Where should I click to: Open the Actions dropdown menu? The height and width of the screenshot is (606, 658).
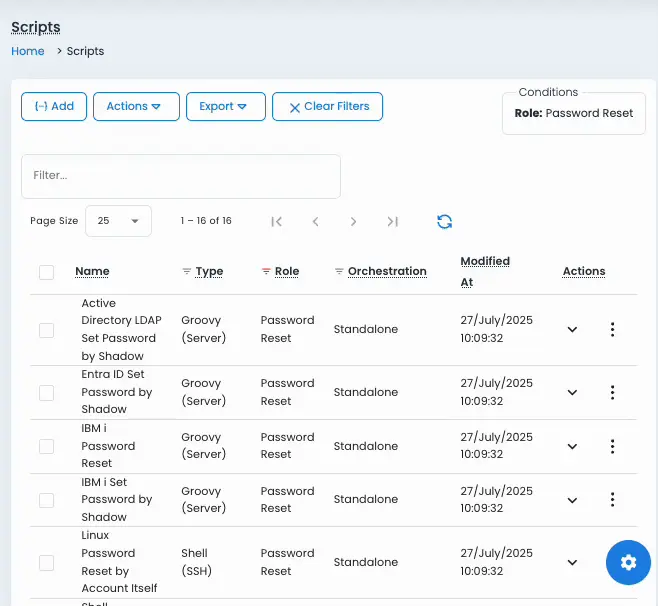(136, 107)
